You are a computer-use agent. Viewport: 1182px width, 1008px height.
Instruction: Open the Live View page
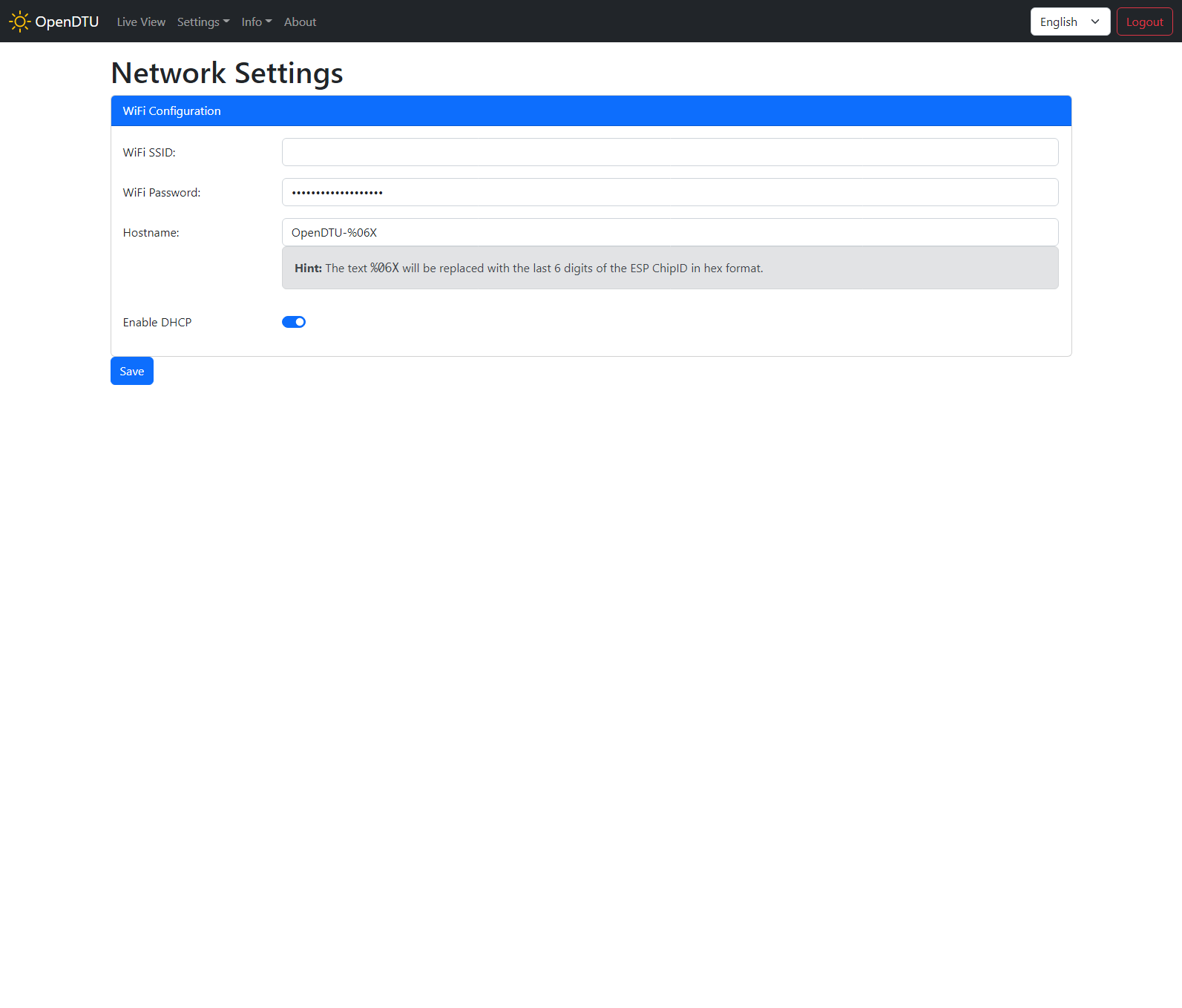pos(141,22)
